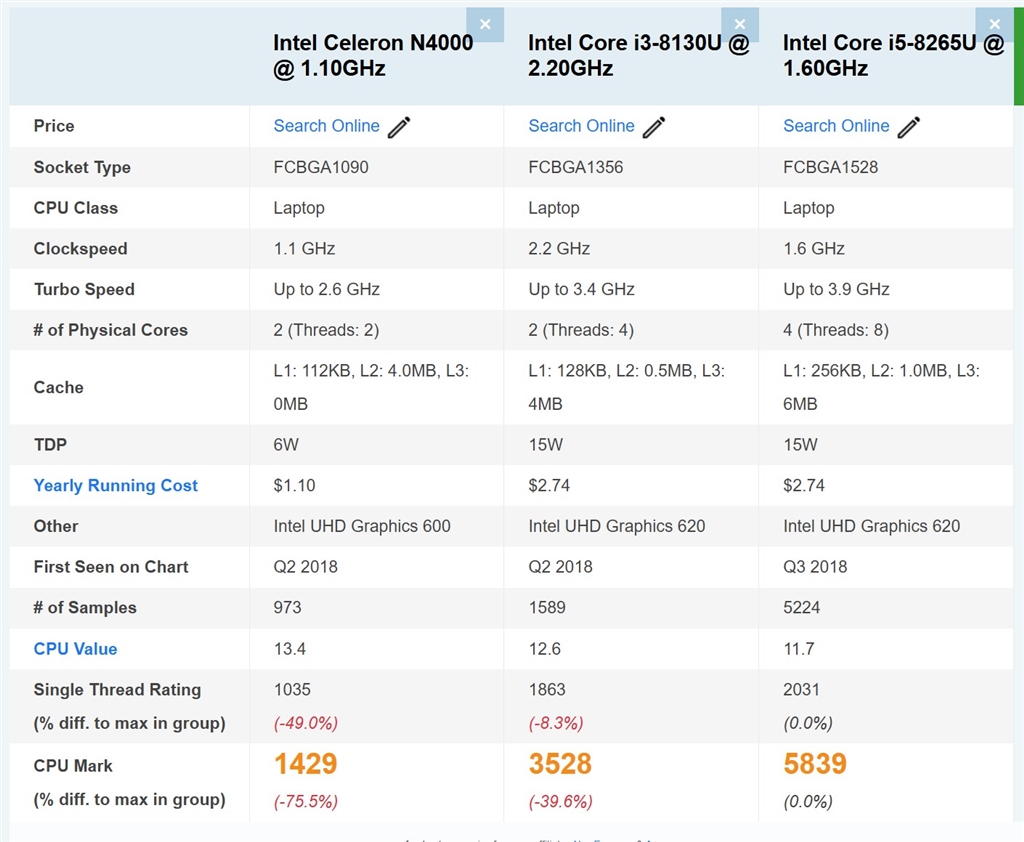Remove Intel Core i3-8130U column with X
Viewport: 1024px width, 842px height.
[x=740, y=24]
